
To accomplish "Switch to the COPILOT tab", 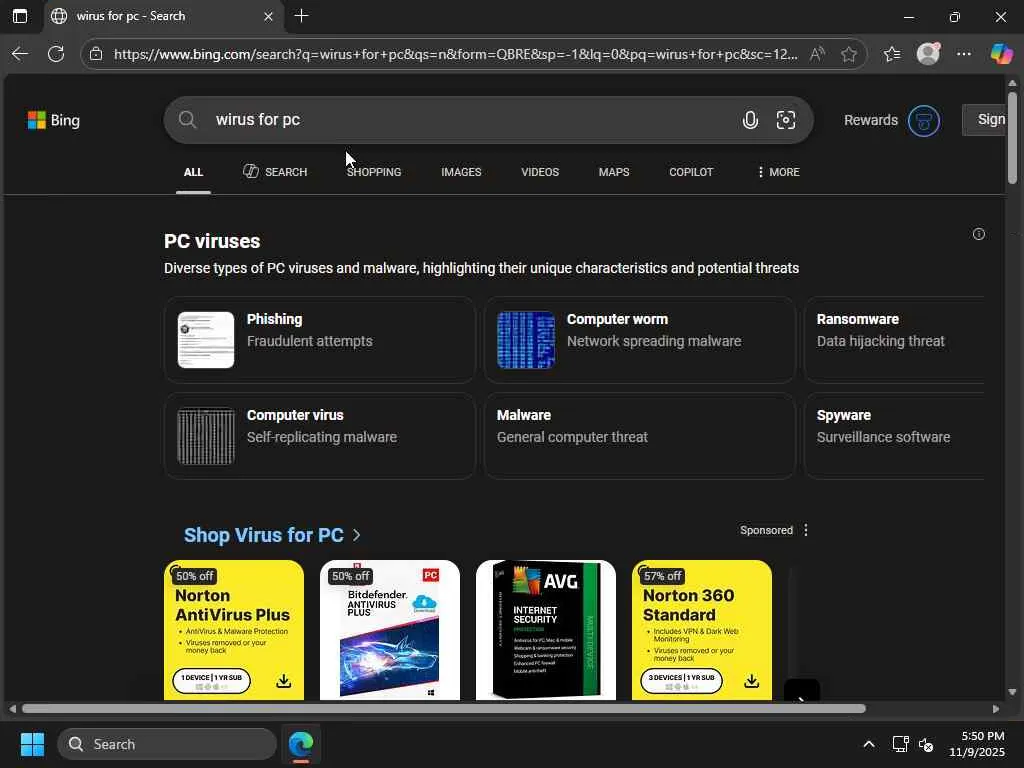I will [x=691, y=172].
